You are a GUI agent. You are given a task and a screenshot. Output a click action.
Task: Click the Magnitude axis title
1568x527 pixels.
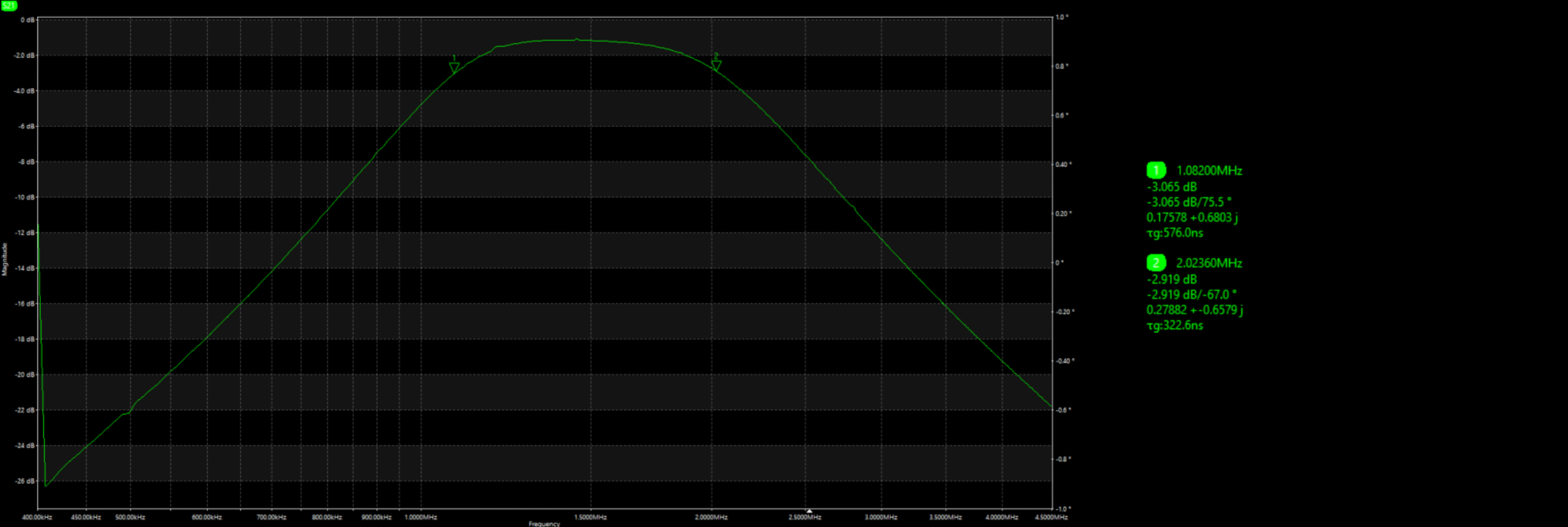5,259
